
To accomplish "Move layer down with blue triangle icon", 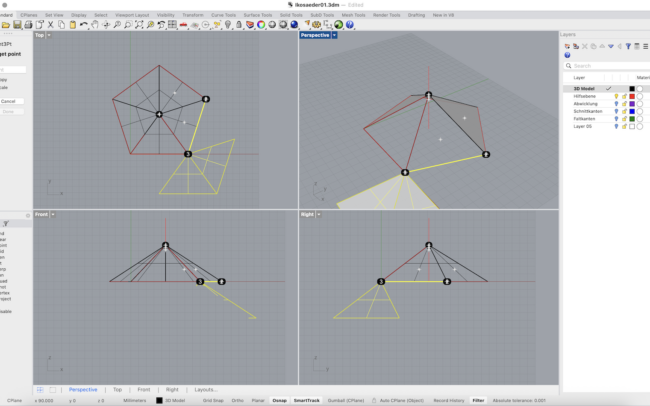I will tap(611, 46).
